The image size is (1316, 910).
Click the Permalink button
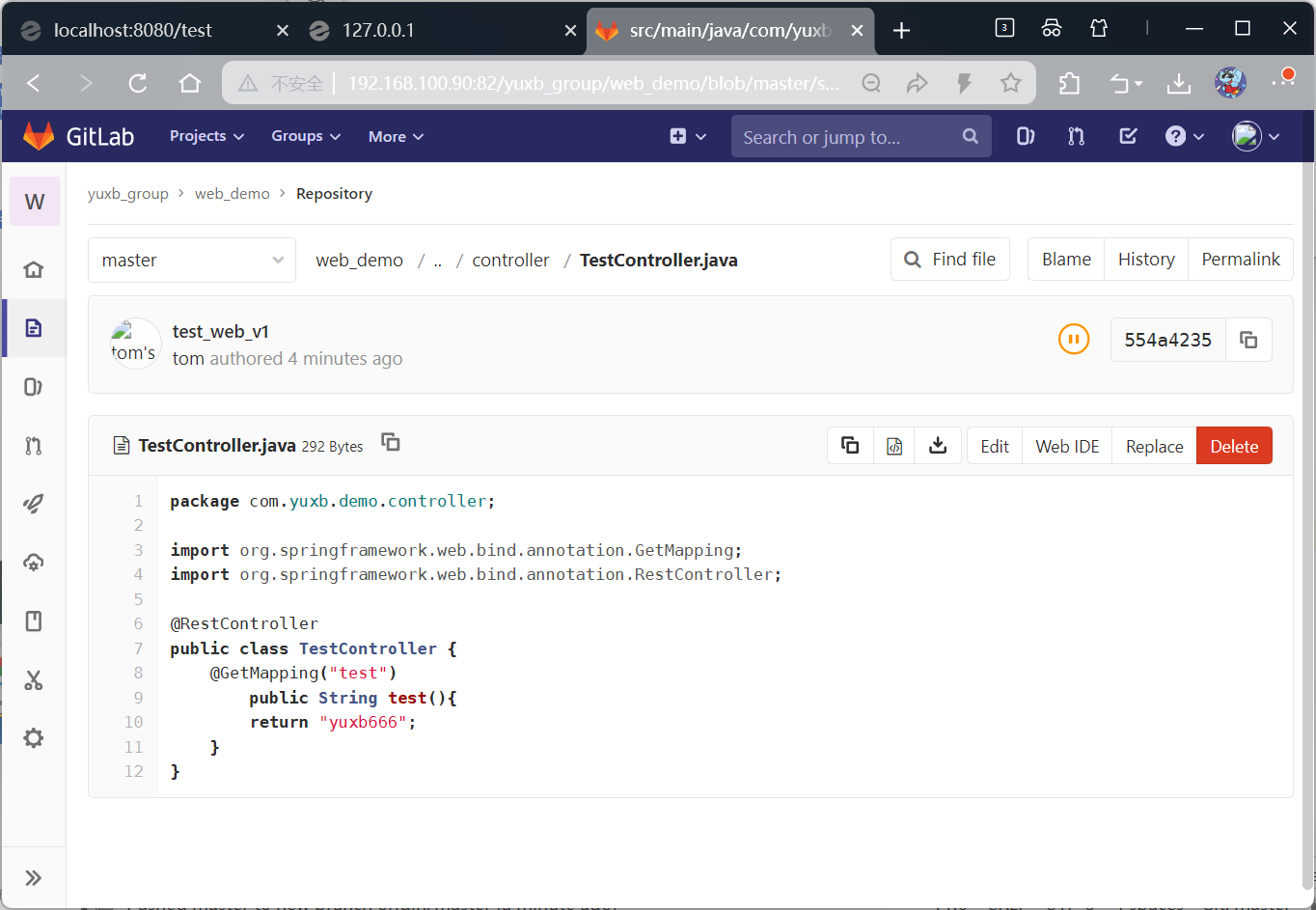(1241, 260)
